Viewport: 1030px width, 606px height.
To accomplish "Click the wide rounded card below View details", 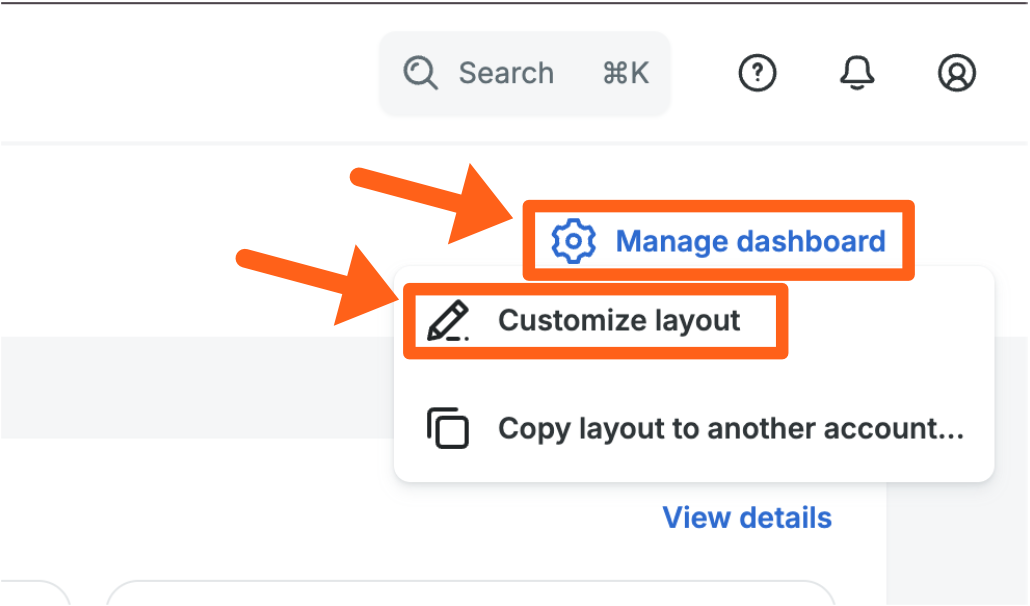I will click(470, 594).
